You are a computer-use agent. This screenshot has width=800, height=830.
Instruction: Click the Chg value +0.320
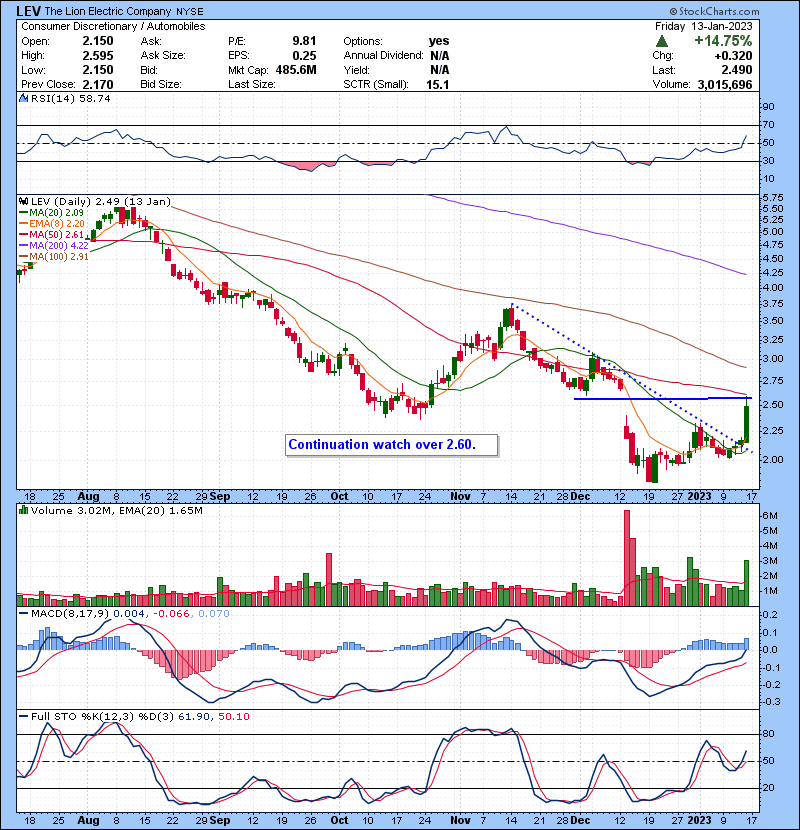733,55
